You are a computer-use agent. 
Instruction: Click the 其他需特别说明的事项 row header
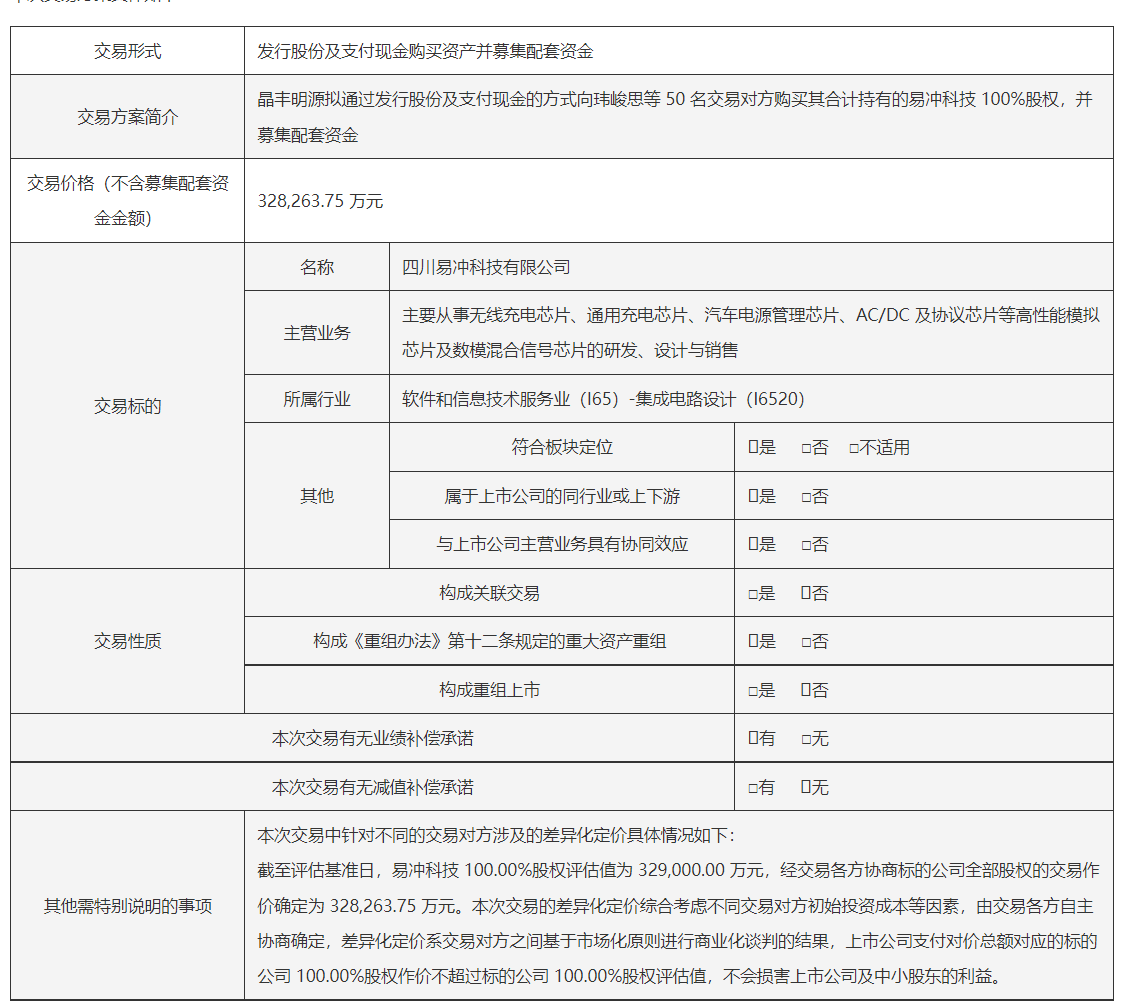(x=127, y=906)
